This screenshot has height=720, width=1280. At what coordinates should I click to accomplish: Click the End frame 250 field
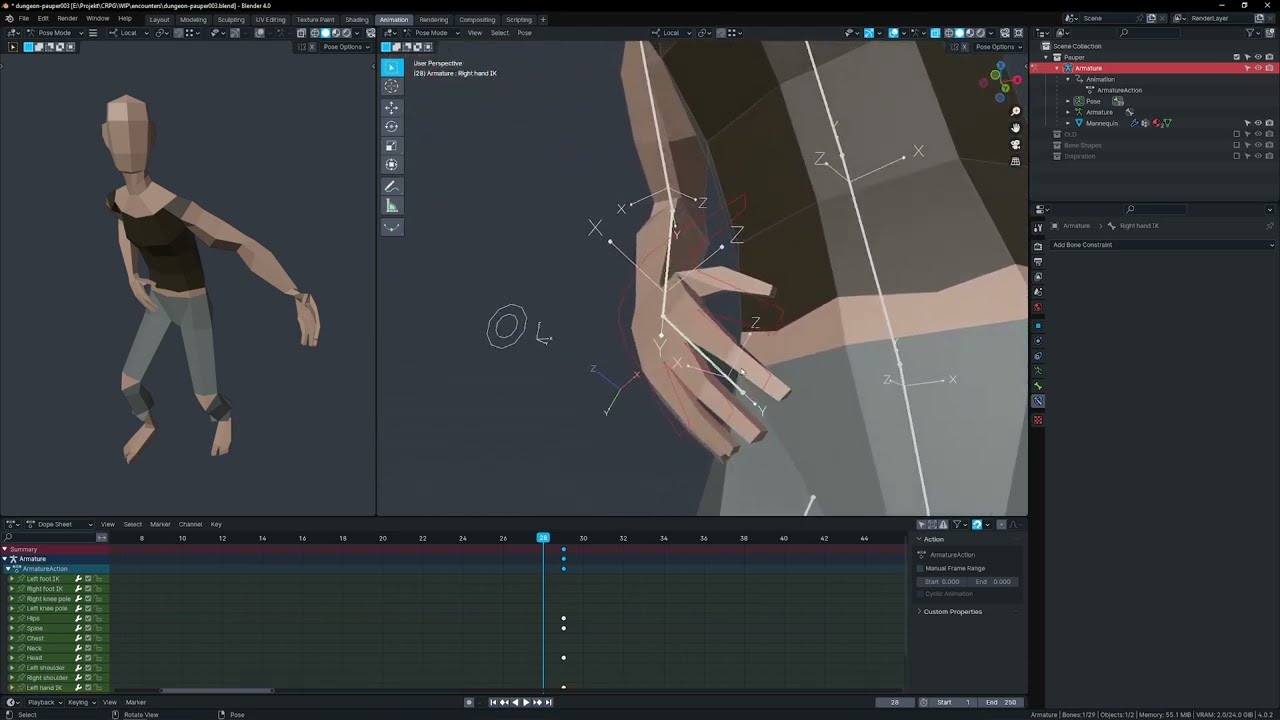(x=1001, y=702)
